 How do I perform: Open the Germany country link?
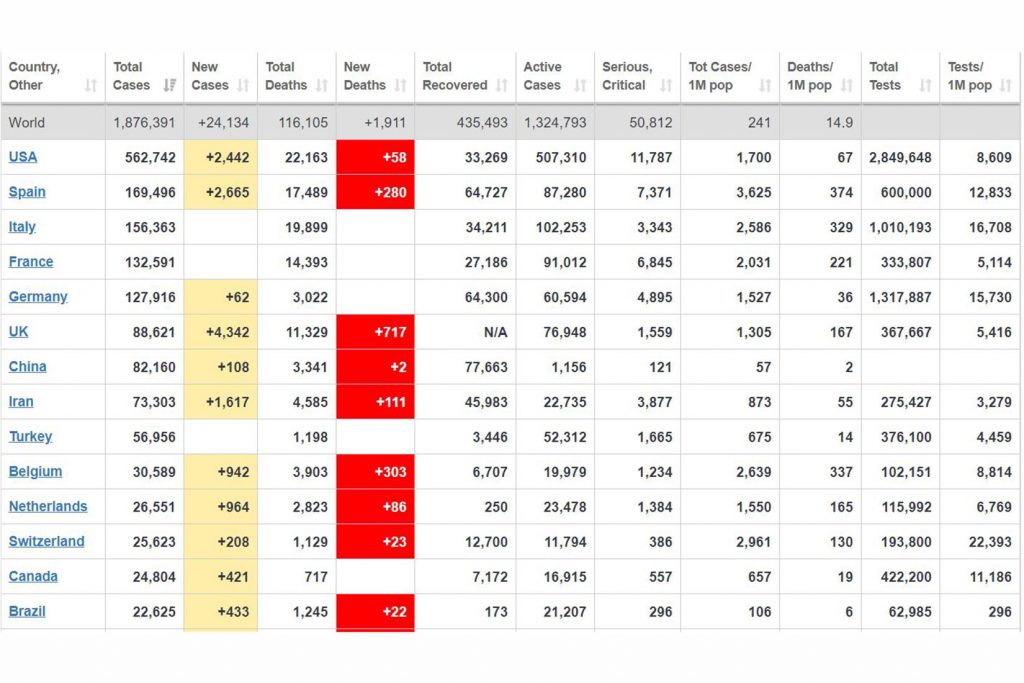pos(38,296)
